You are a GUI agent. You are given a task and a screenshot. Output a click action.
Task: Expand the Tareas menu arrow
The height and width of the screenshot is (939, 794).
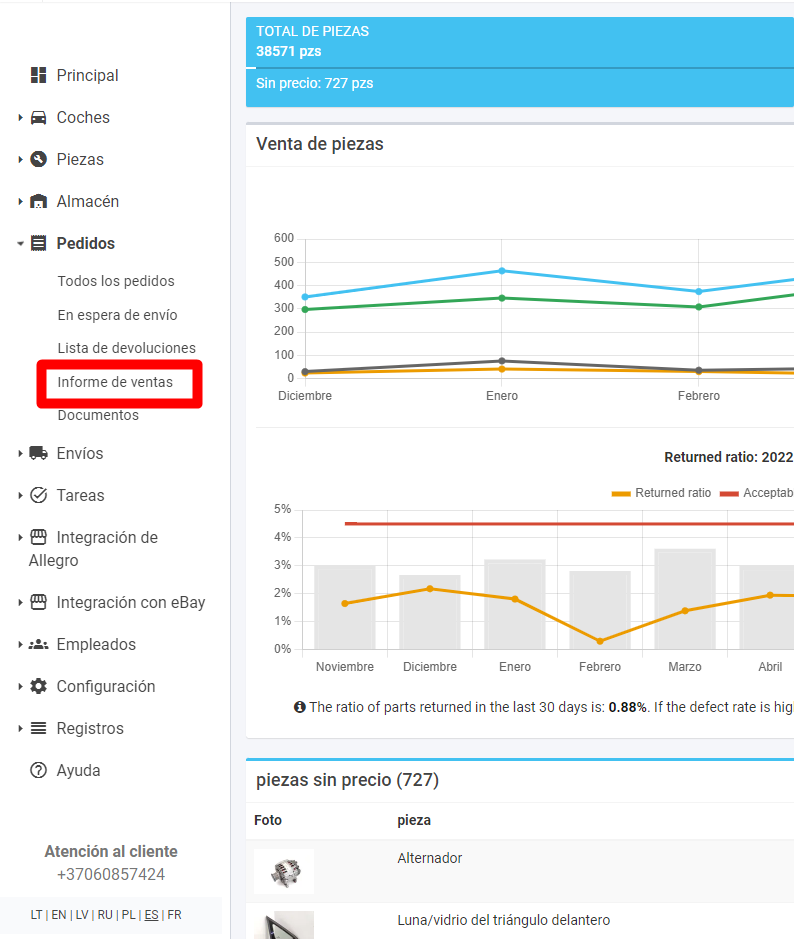[x=20, y=495]
